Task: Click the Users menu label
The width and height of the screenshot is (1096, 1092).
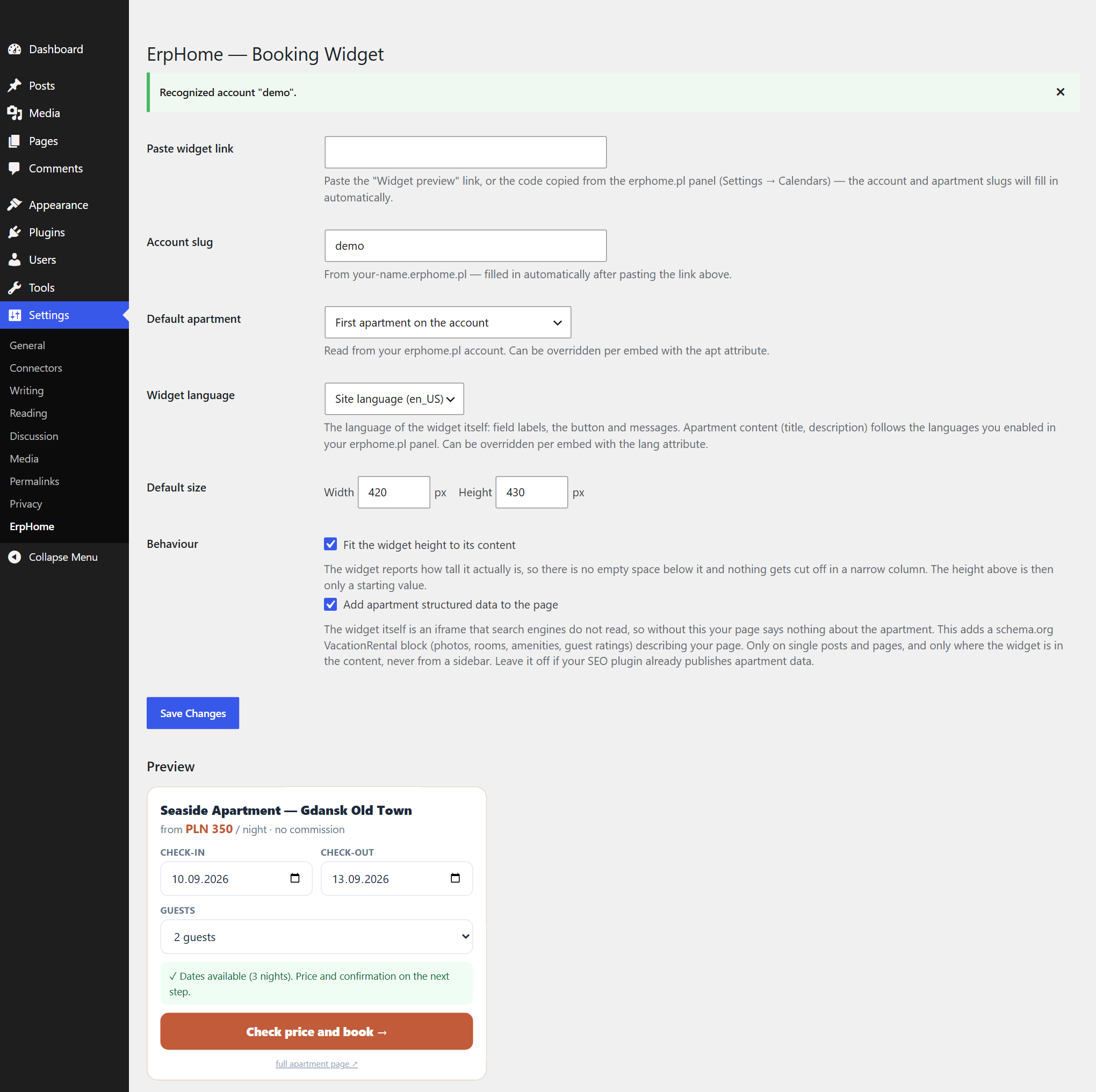Action: pos(42,260)
